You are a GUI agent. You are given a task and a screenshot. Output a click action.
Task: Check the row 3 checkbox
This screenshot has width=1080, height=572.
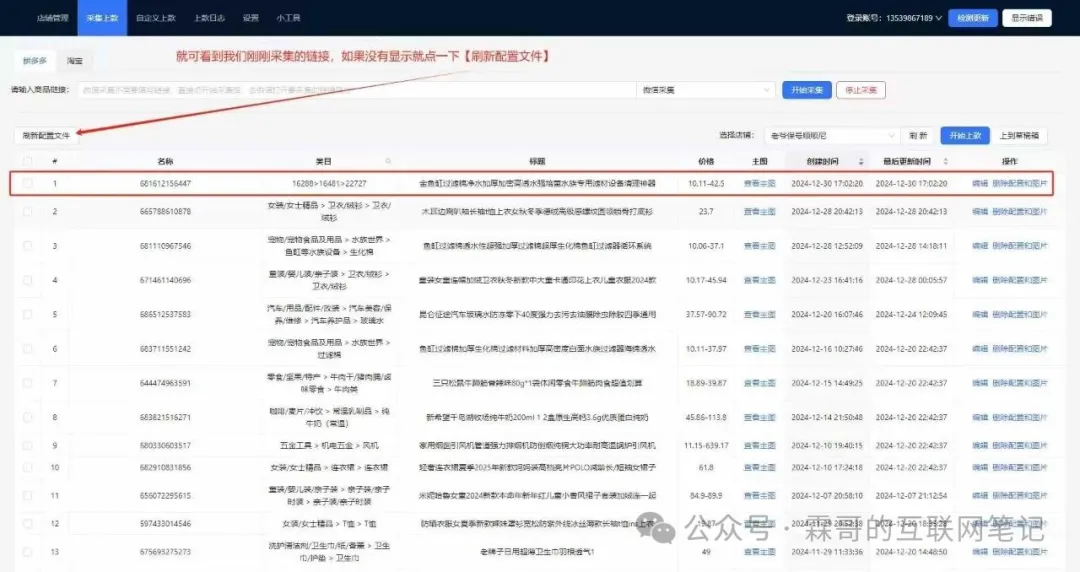pyautogui.click(x=28, y=245)
